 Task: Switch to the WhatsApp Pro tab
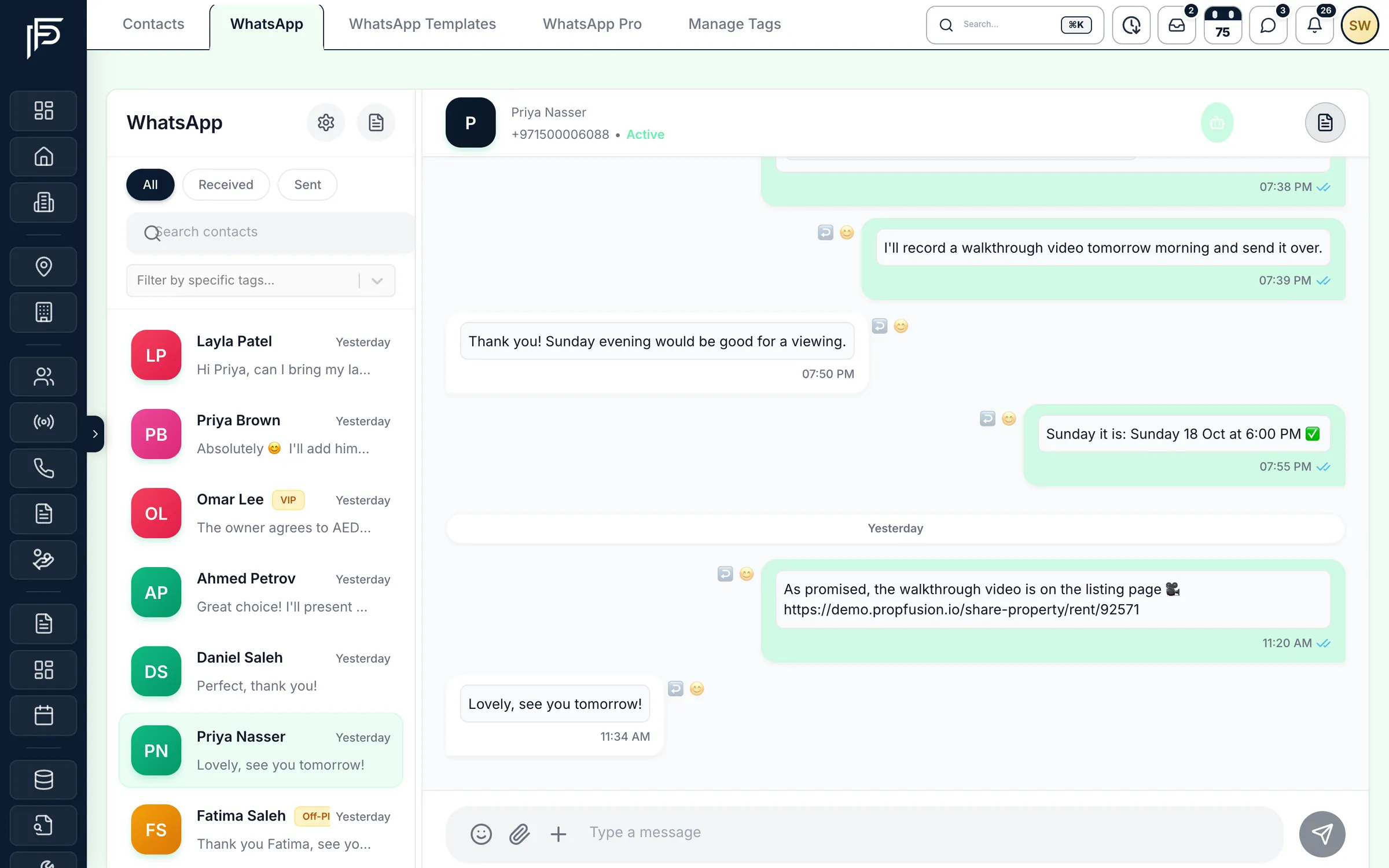[592, 24]
